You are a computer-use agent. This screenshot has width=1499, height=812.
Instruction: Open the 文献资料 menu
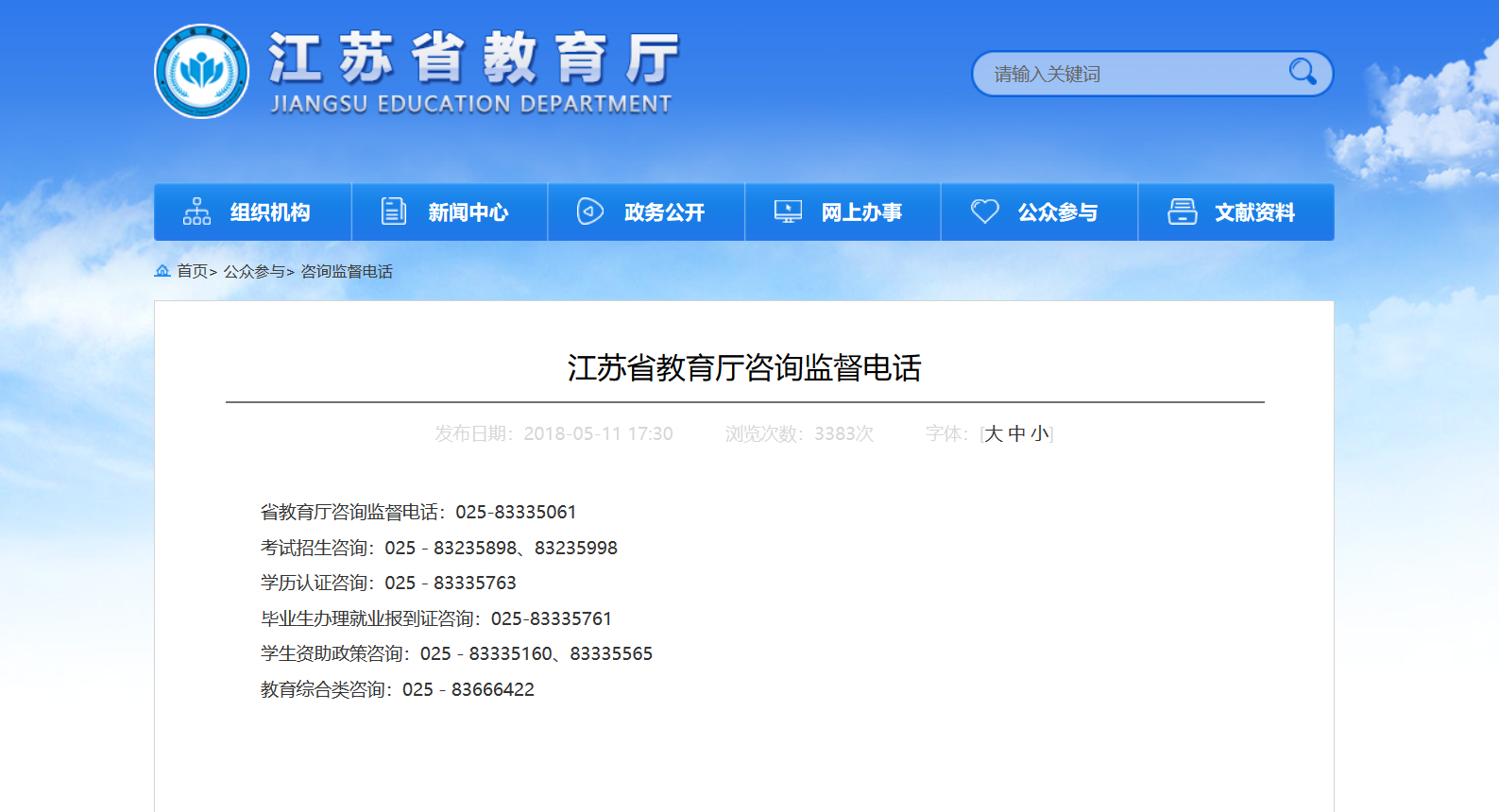(1236, 212)
